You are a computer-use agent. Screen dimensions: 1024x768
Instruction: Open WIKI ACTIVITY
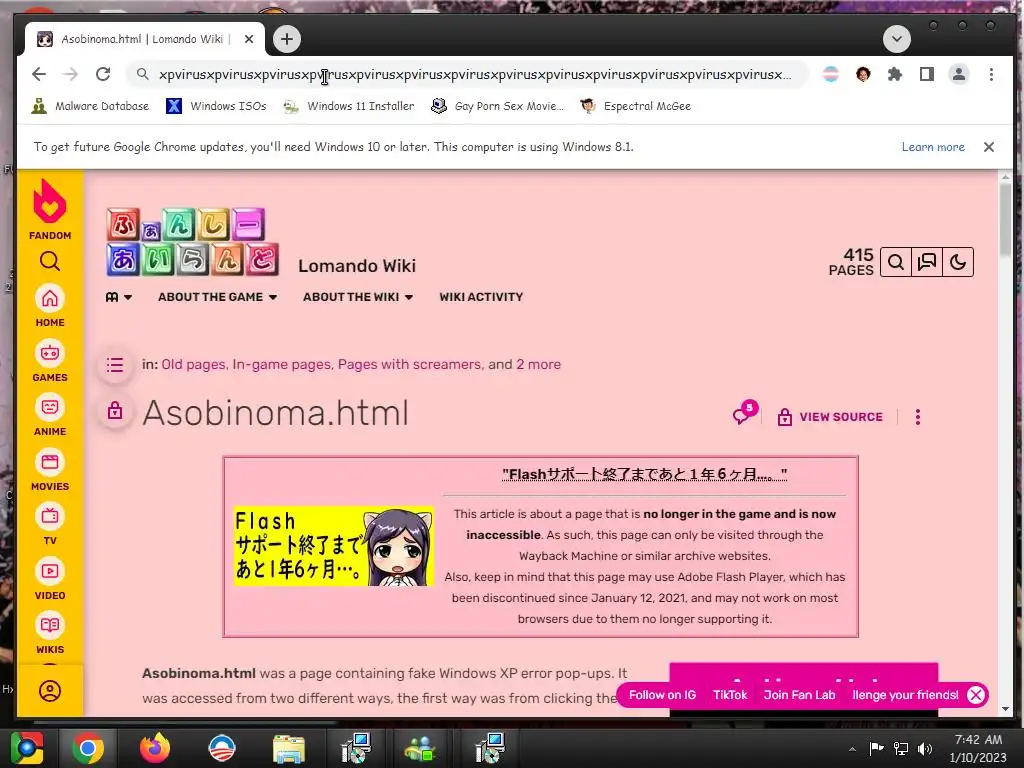point(481,297)
